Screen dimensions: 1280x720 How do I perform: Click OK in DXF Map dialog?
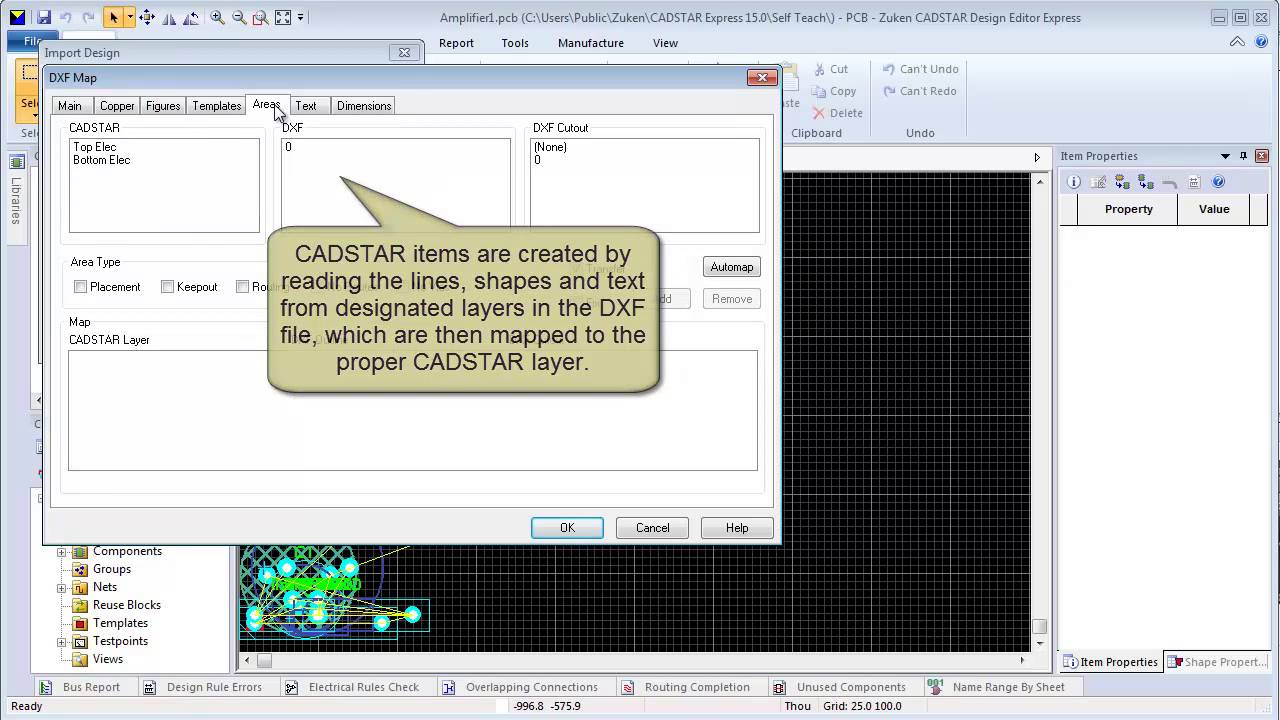[567, 528]
